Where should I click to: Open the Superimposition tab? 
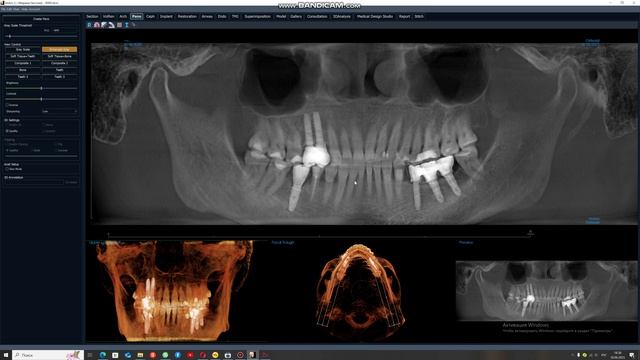pyautogui.click(x=258, y=16)
